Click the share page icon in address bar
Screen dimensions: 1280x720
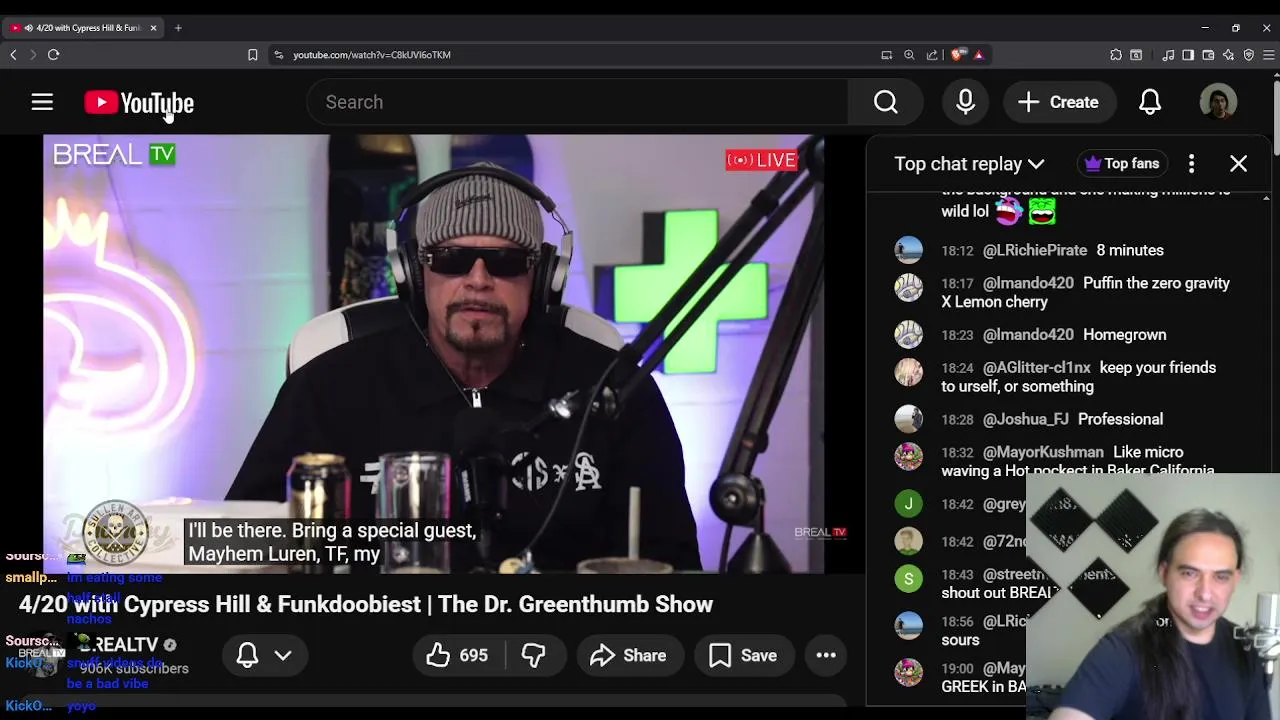[932, 55]
